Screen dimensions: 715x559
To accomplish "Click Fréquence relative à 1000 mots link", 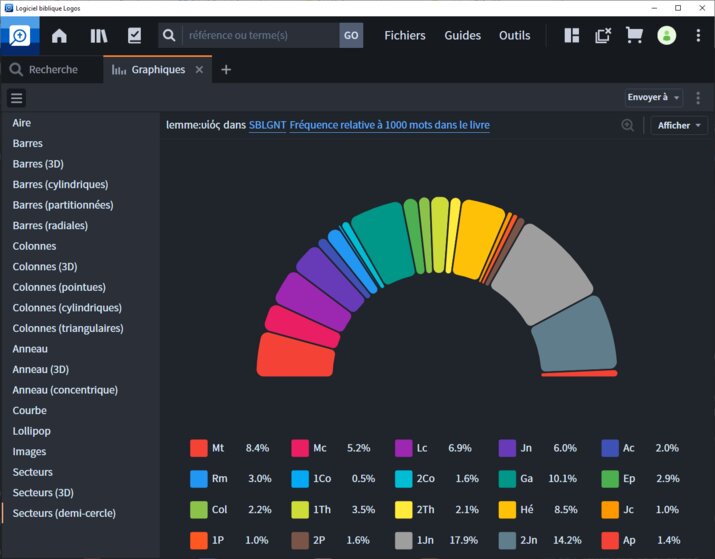I will tap(389, 125).
